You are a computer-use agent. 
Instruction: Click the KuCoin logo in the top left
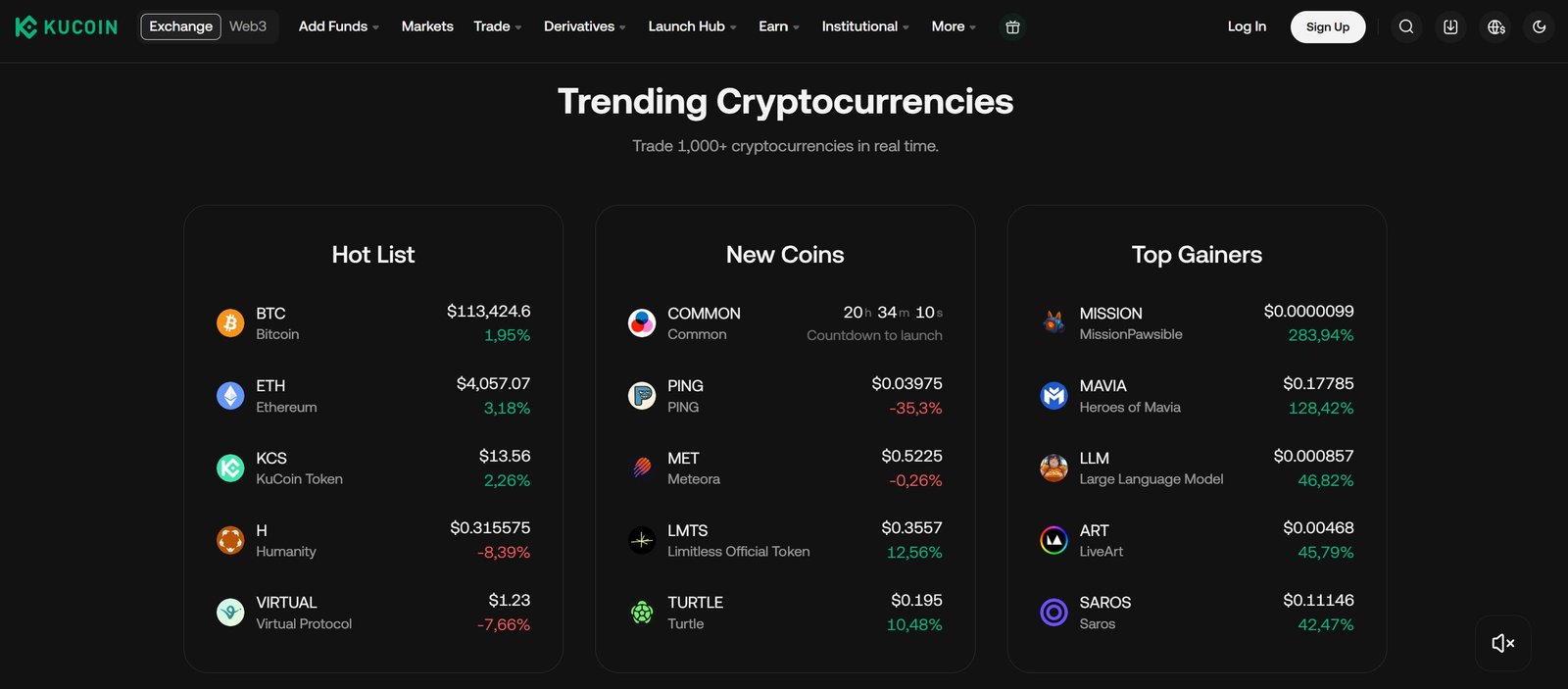[x=65, y=26]
